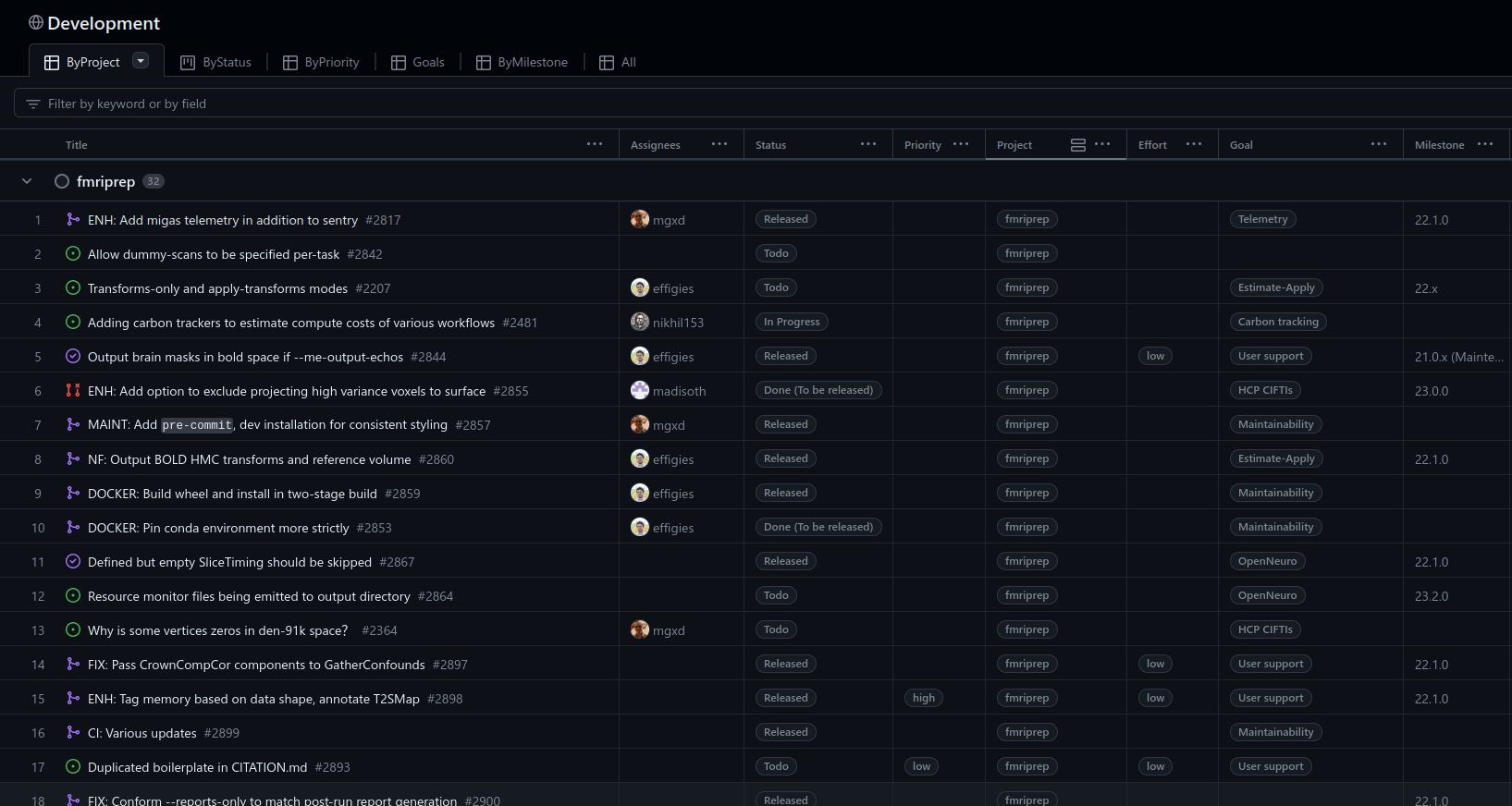Click open issue icon for Duplicated boilerplate
The image size is (1512, 806).
(73, 766)
